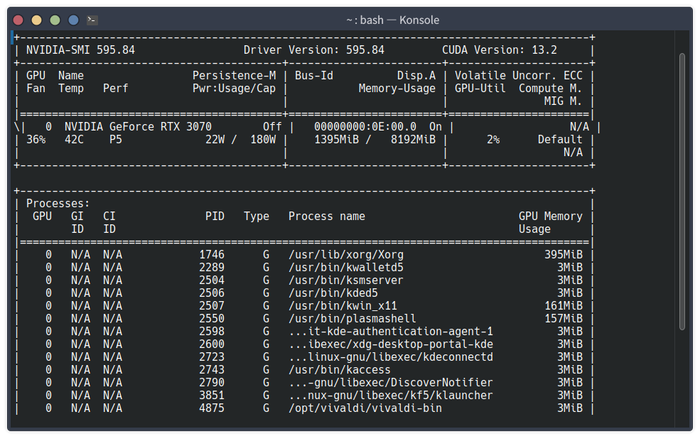
Task: Click PID 4875 in process list
Action: [212, 409]
